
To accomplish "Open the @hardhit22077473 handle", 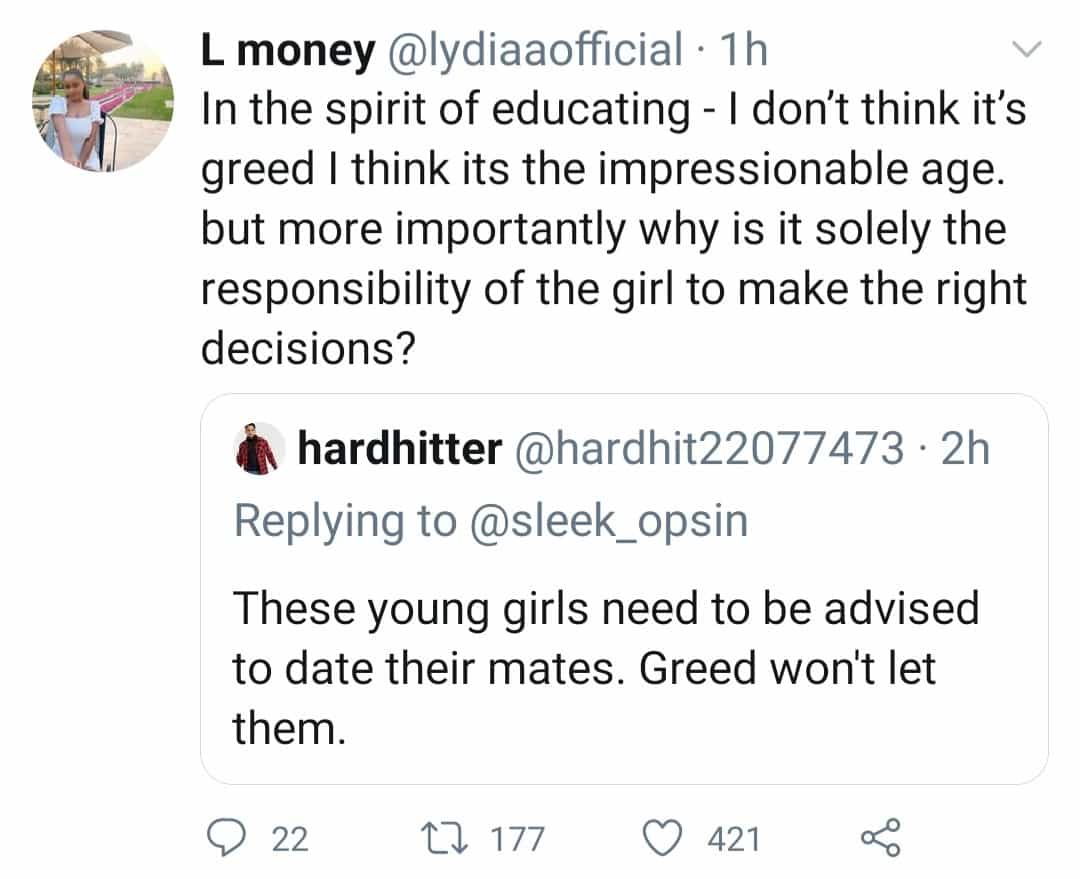I will click(x=708, y=450).
